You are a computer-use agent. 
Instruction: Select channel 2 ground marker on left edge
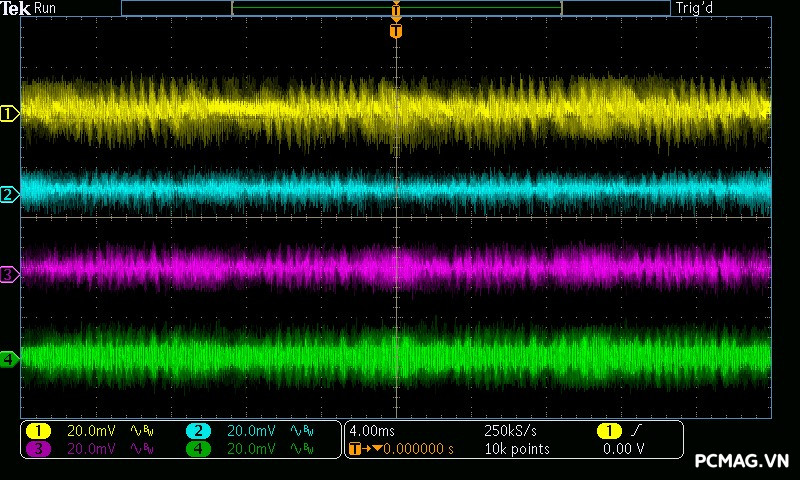coord(10,195)
